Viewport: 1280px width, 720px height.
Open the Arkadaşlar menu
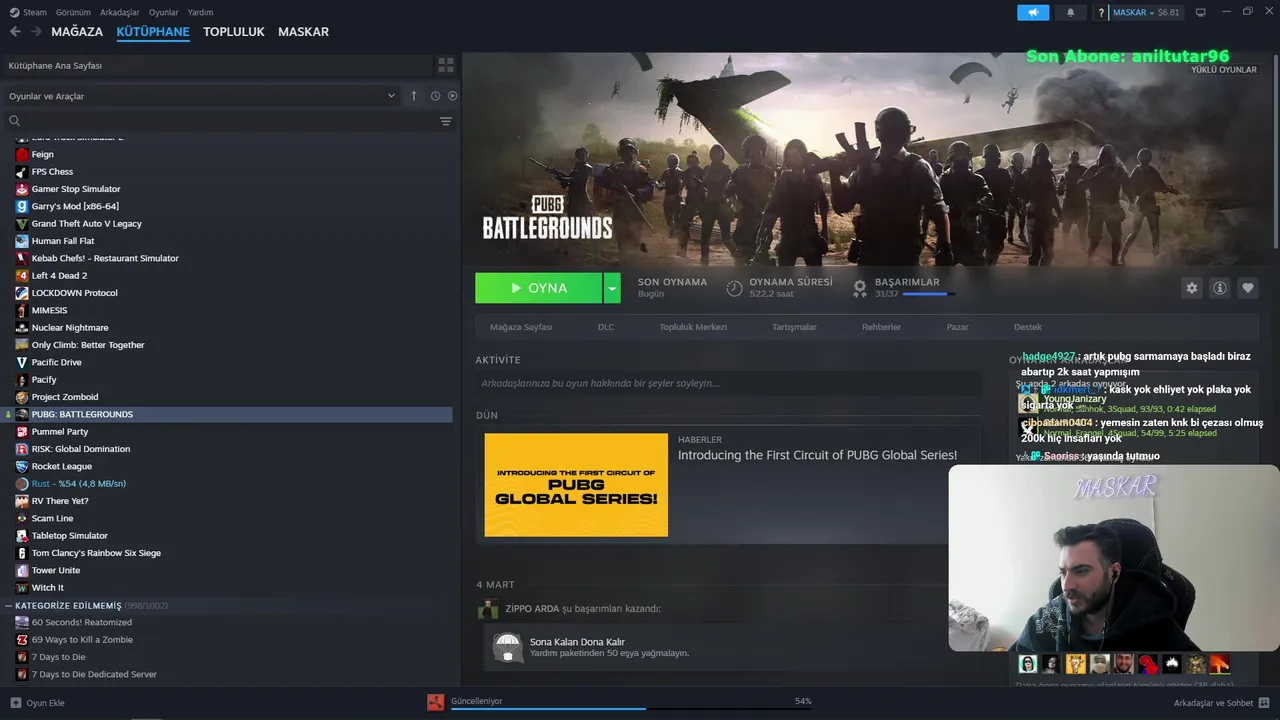(x=120, y=12)
